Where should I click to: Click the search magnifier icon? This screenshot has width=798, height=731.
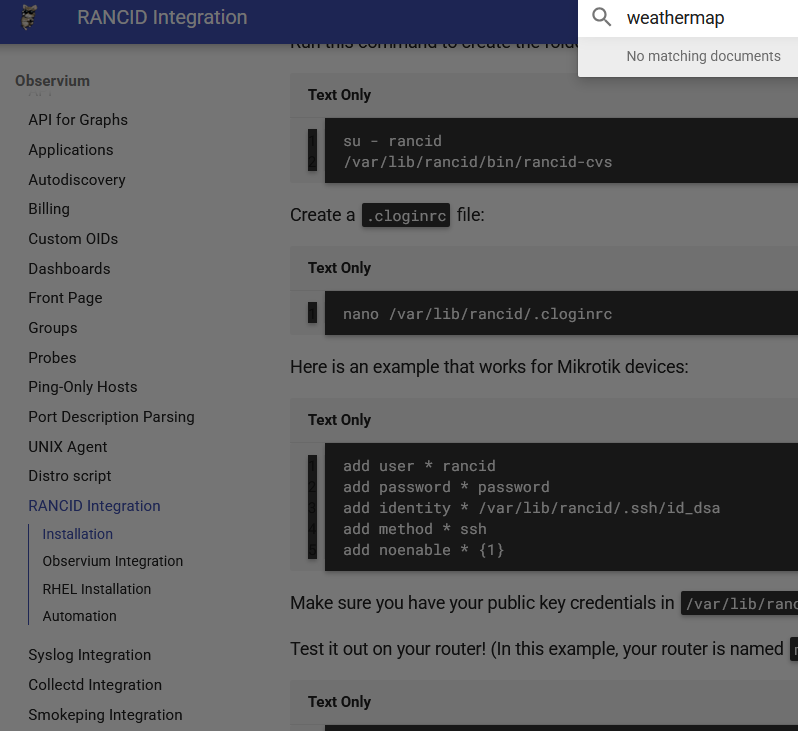pyautogui.click(x=601, y=18)
